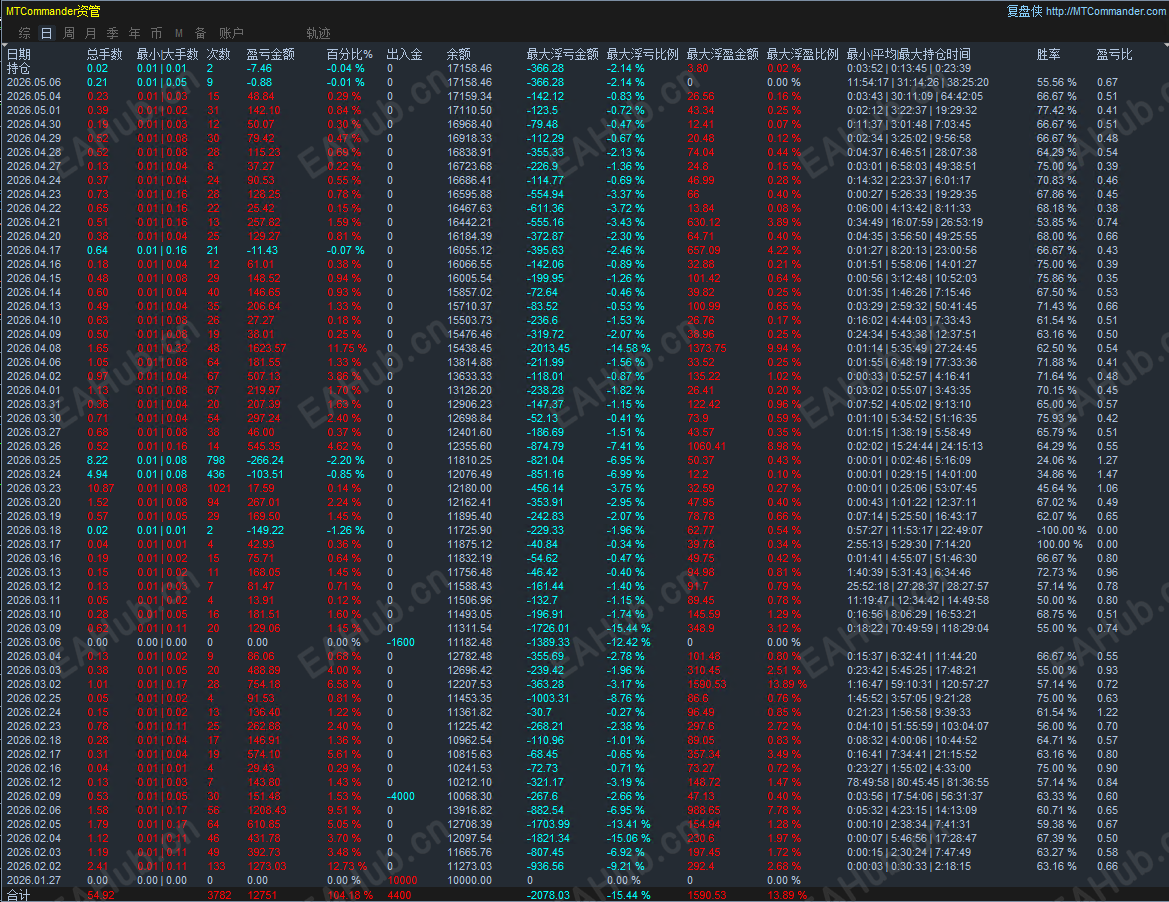Click profit value 1623.57
The image size is (1169, 902).
pos(266,348)
